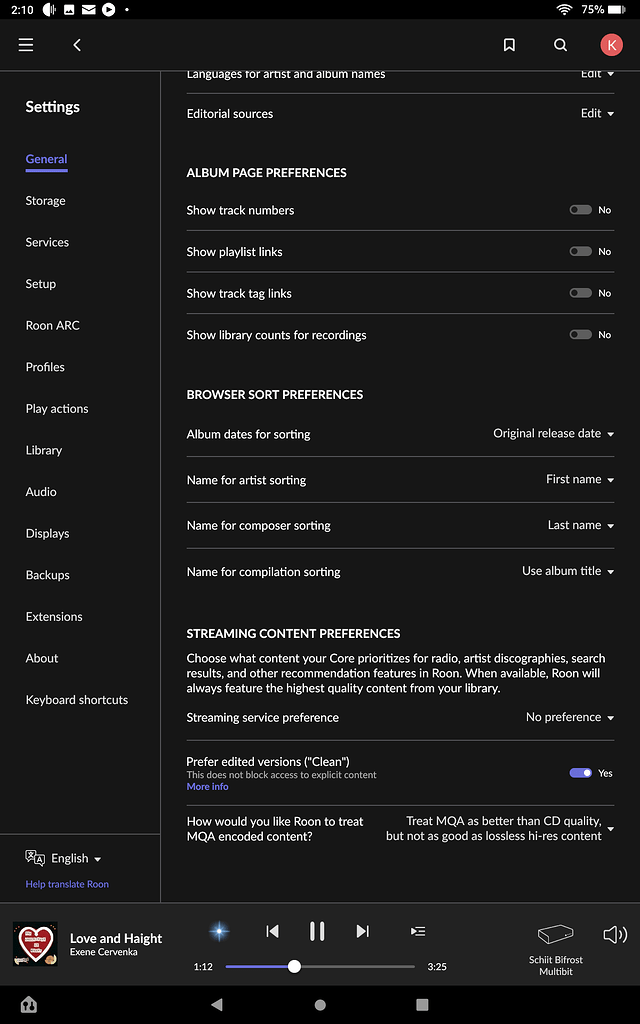The width and height of the screenshot is (640, 1024).
Task: Open the signal path star icon
Action: coord(218,931)
